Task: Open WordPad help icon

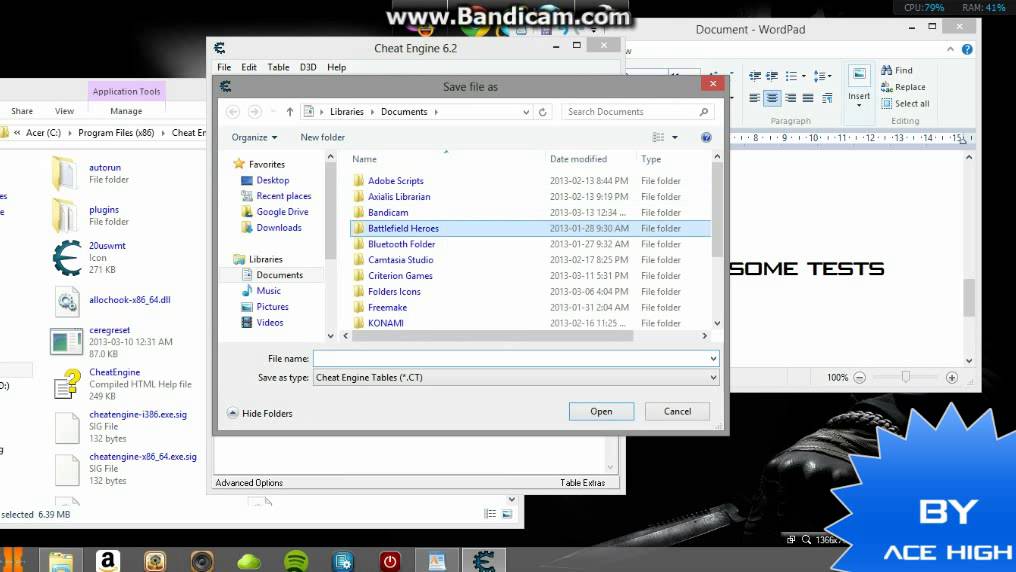Action: pos(967,49)
